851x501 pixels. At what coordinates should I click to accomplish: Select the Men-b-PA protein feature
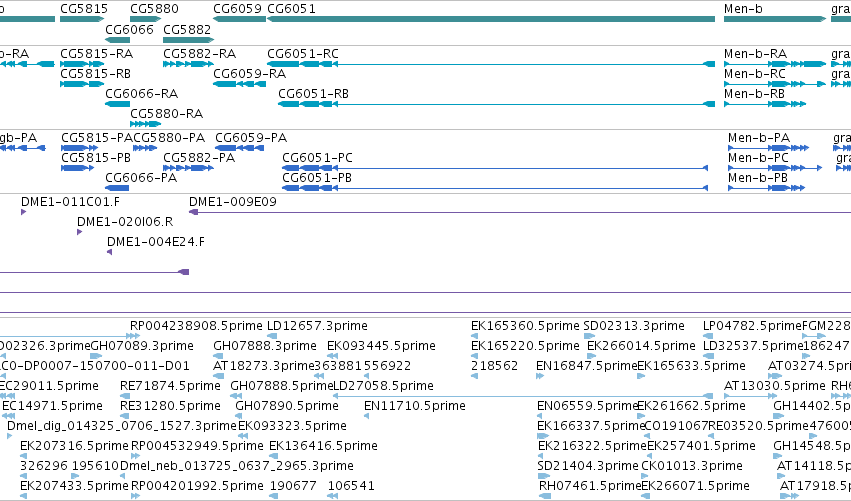(769, 148)
